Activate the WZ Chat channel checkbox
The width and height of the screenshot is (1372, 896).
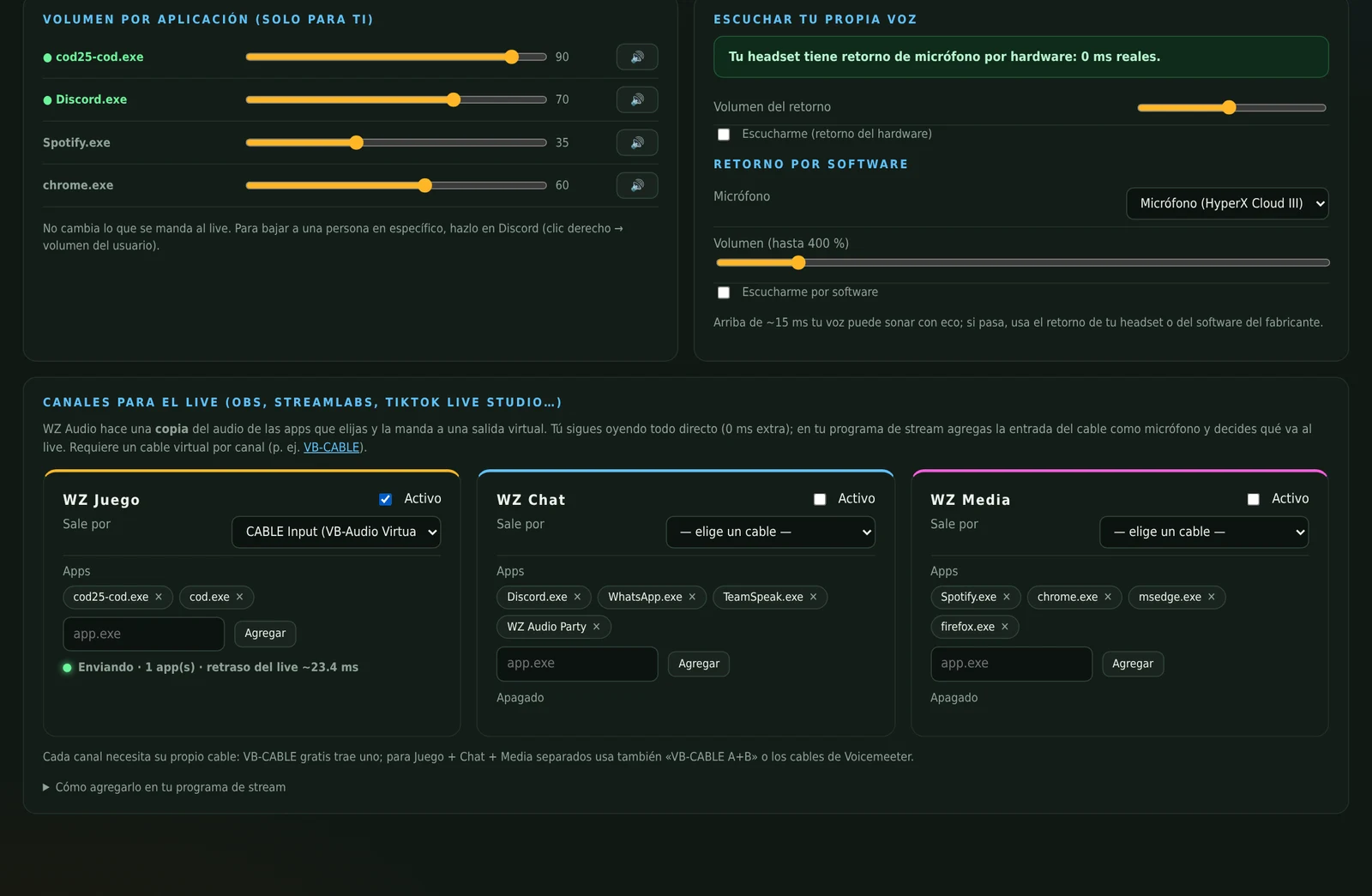click(x=820, y=499)
